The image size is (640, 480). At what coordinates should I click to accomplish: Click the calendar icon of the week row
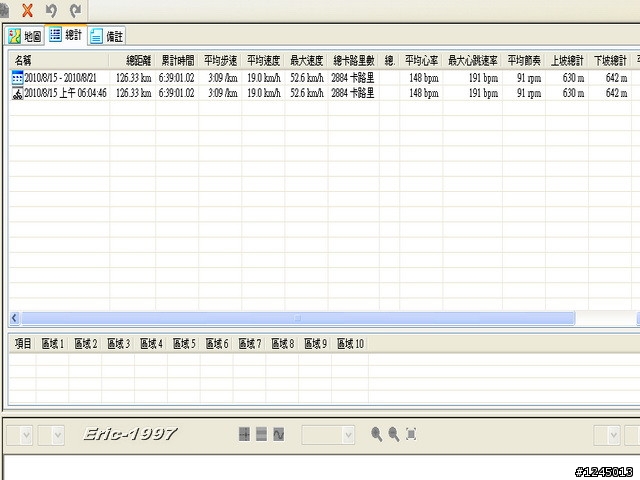pyautogui.click(x=17, y=78)
